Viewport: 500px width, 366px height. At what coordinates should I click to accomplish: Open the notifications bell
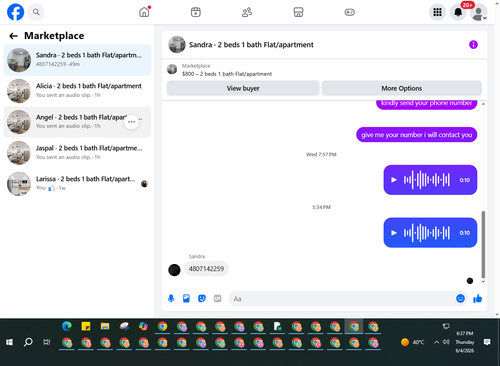click(x=458, y=12)
